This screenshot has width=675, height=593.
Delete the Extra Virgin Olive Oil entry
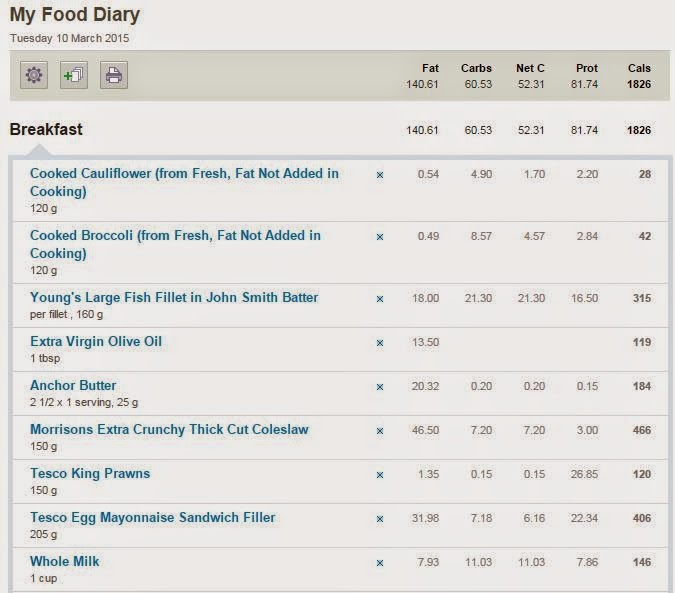point(380,343)
